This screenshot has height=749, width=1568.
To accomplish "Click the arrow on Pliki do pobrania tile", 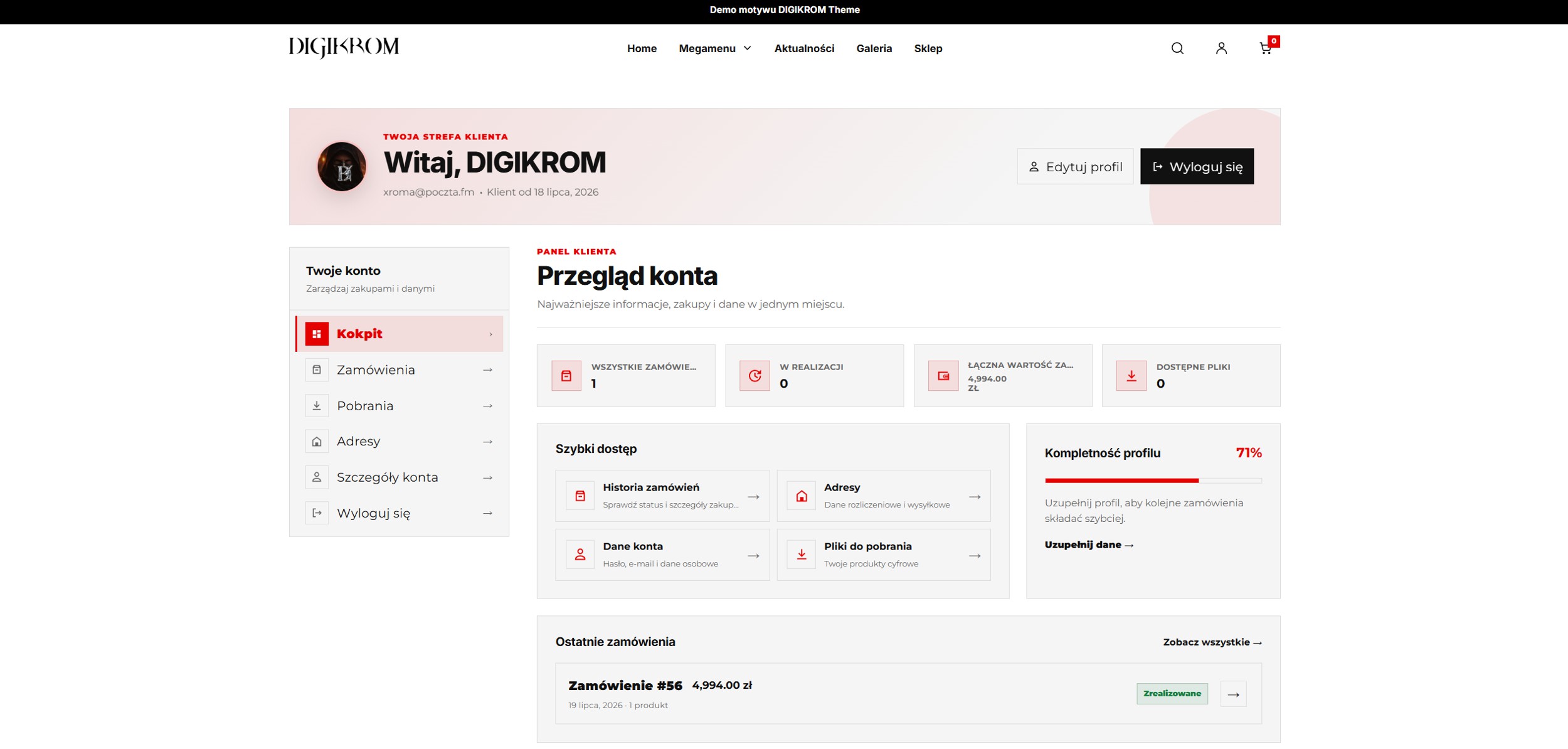I will (975, 556).
